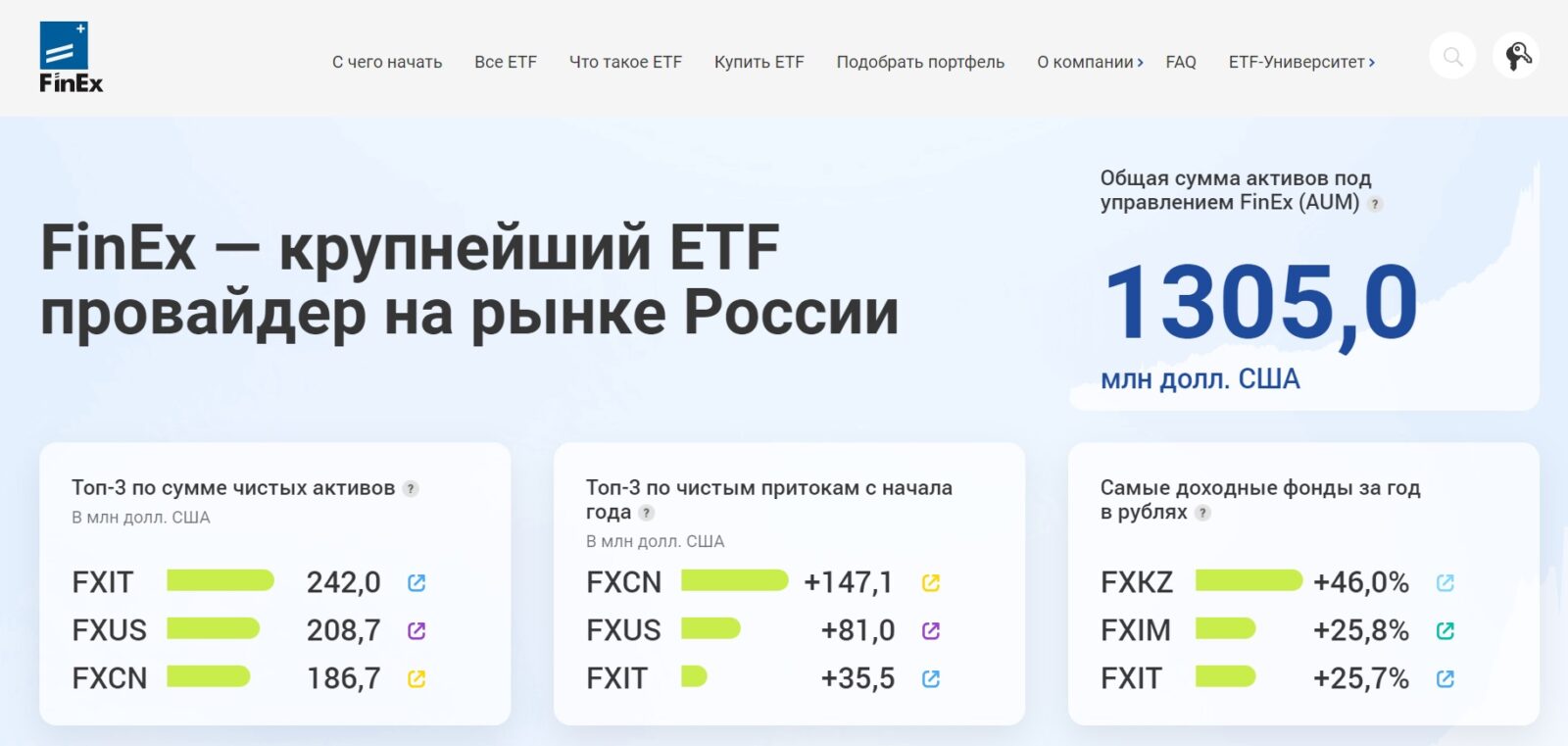This screenshot has height=746, width=1568.
Task: Click FXUS ticker in net assets card
Action: click(109, 630)
